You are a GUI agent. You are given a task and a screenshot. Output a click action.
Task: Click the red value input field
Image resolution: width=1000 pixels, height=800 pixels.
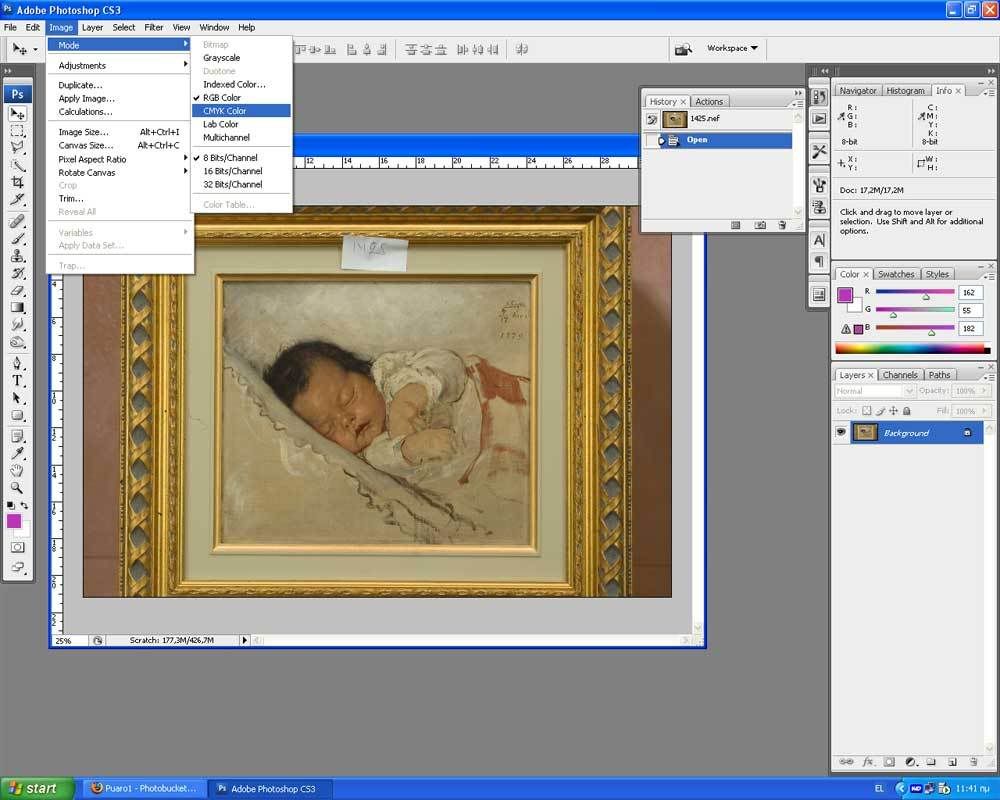pos(970,293)
